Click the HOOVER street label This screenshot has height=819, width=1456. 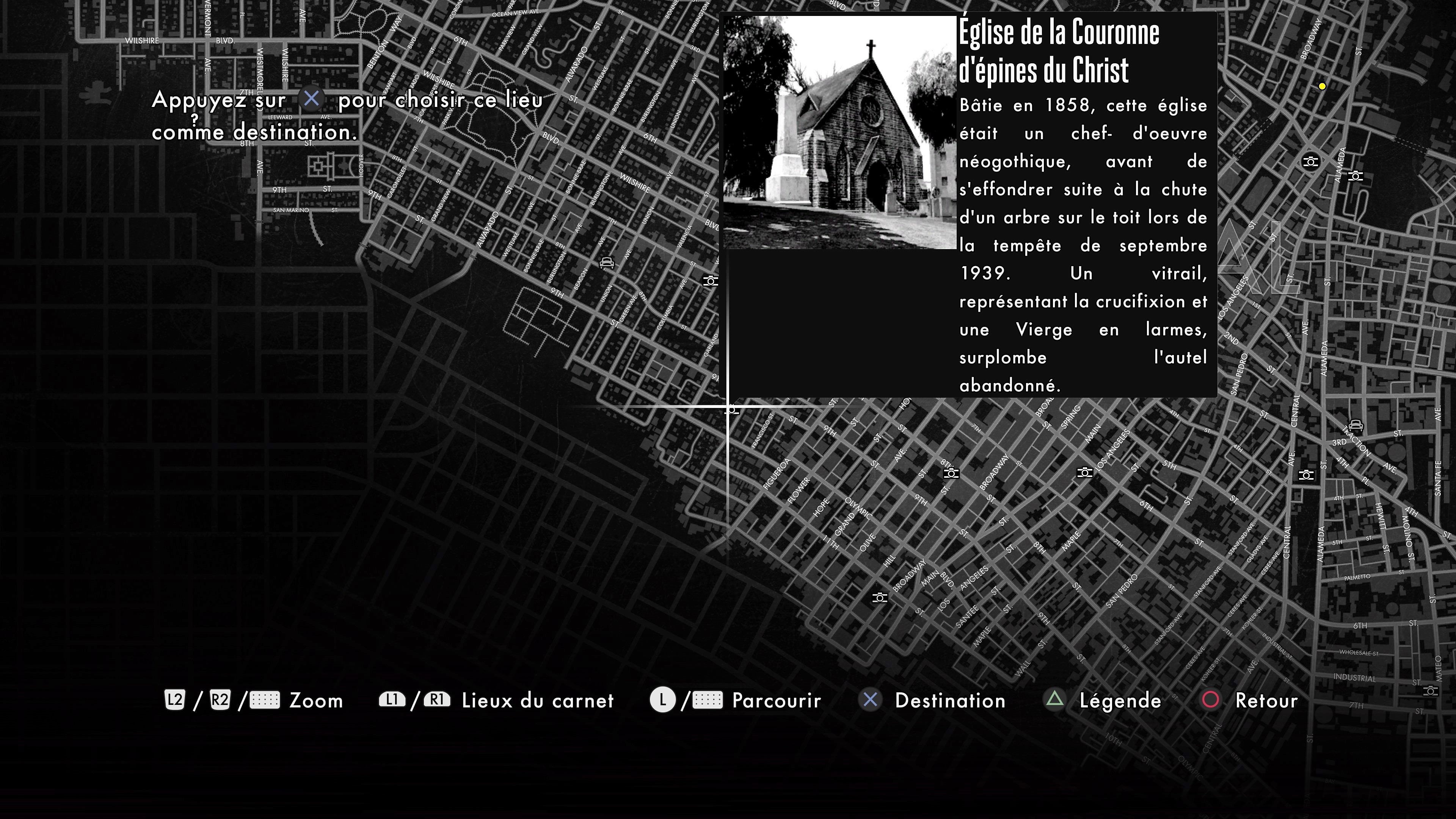pos(361,166)
